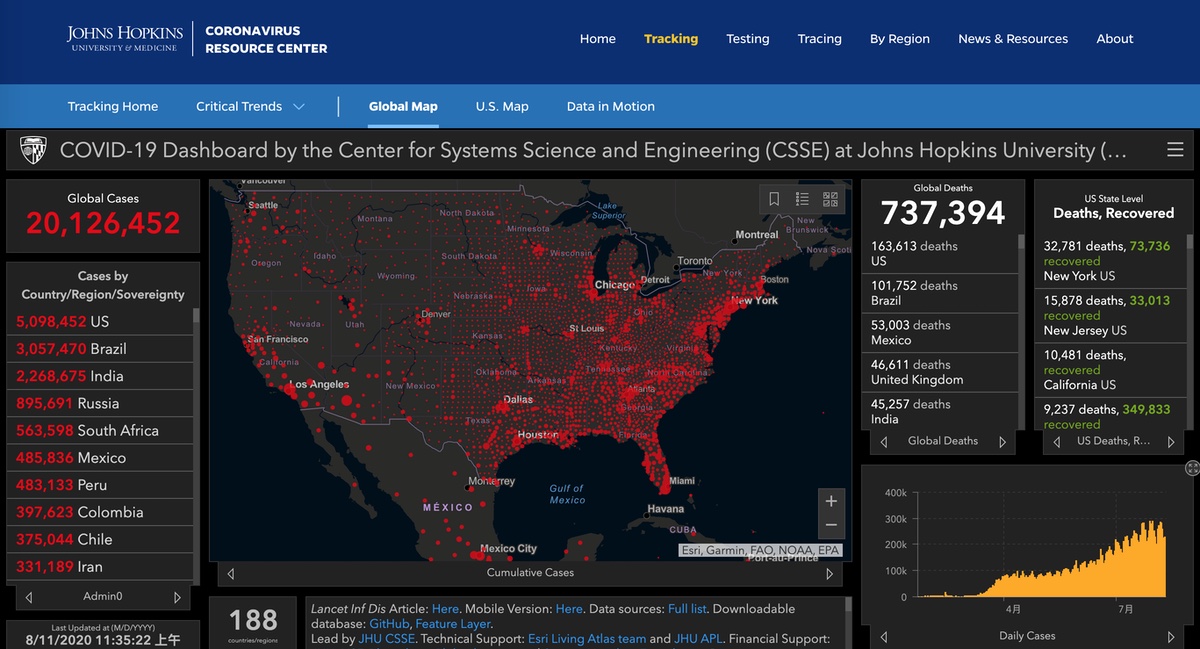Open the Lancet article Here link
Image resolution: width=1200 pixels, height=649 pixels.
(446, 608)
